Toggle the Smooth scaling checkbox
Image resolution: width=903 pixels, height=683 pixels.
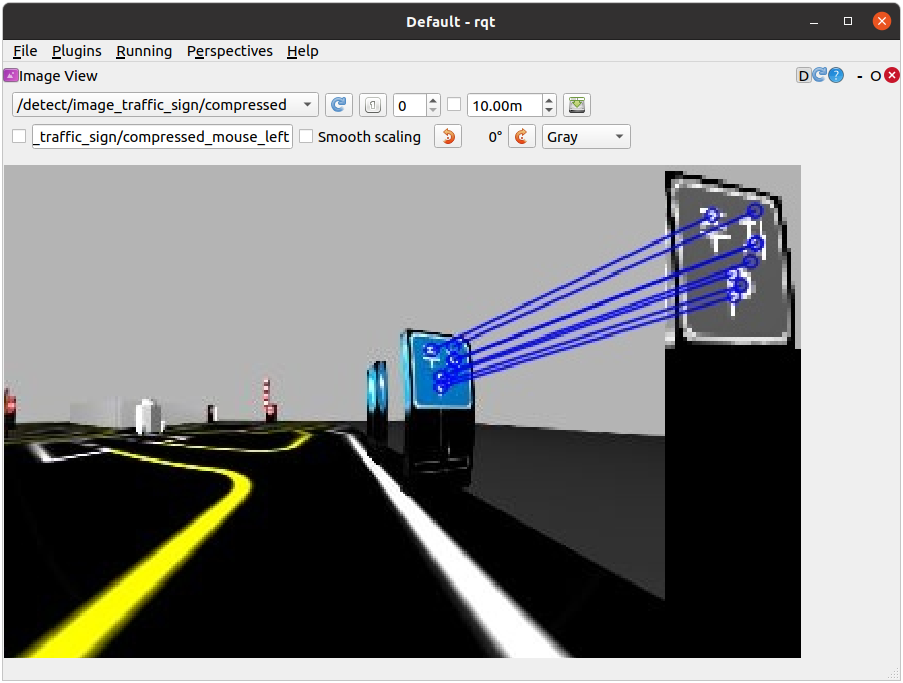coord(306,137)
